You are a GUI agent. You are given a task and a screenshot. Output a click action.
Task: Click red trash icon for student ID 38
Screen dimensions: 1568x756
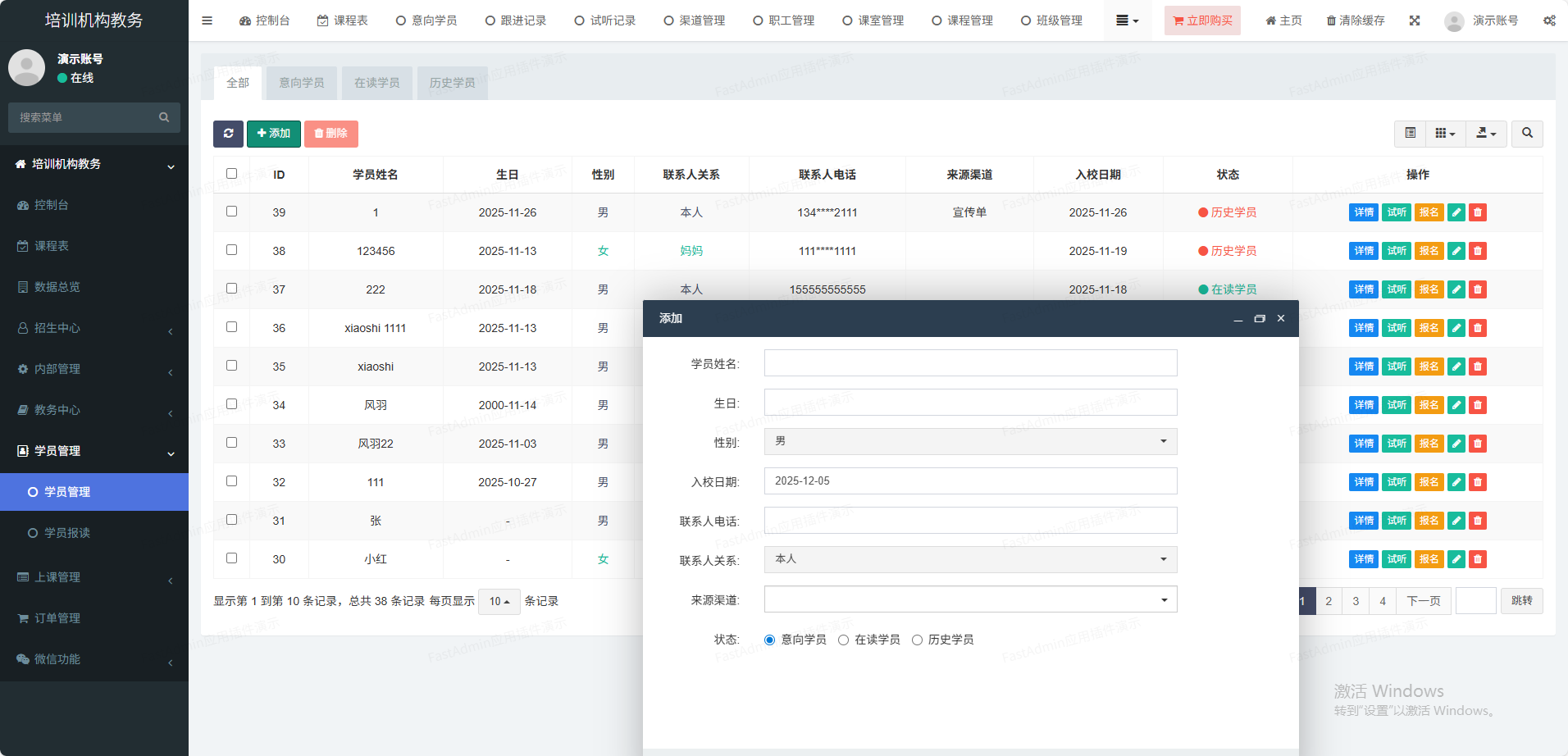(x=1478, y=251)
